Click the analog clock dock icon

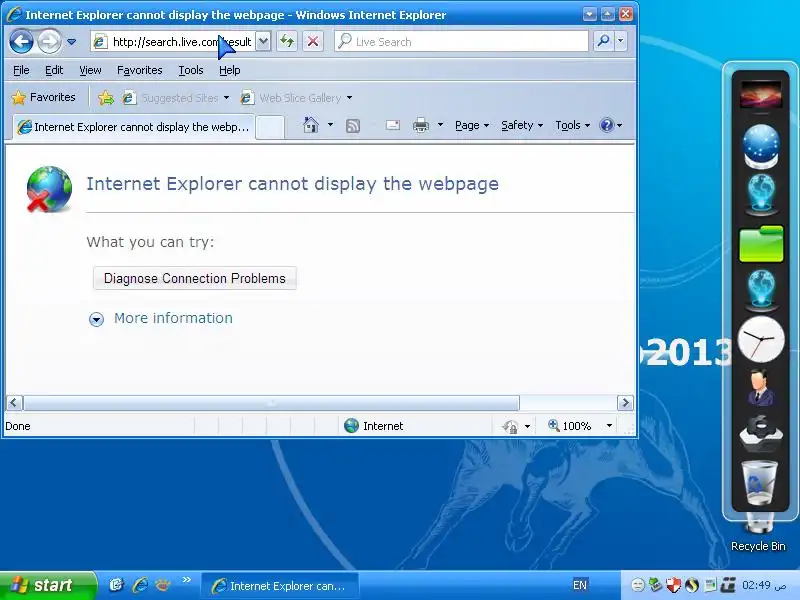click(x=761, y=339)
